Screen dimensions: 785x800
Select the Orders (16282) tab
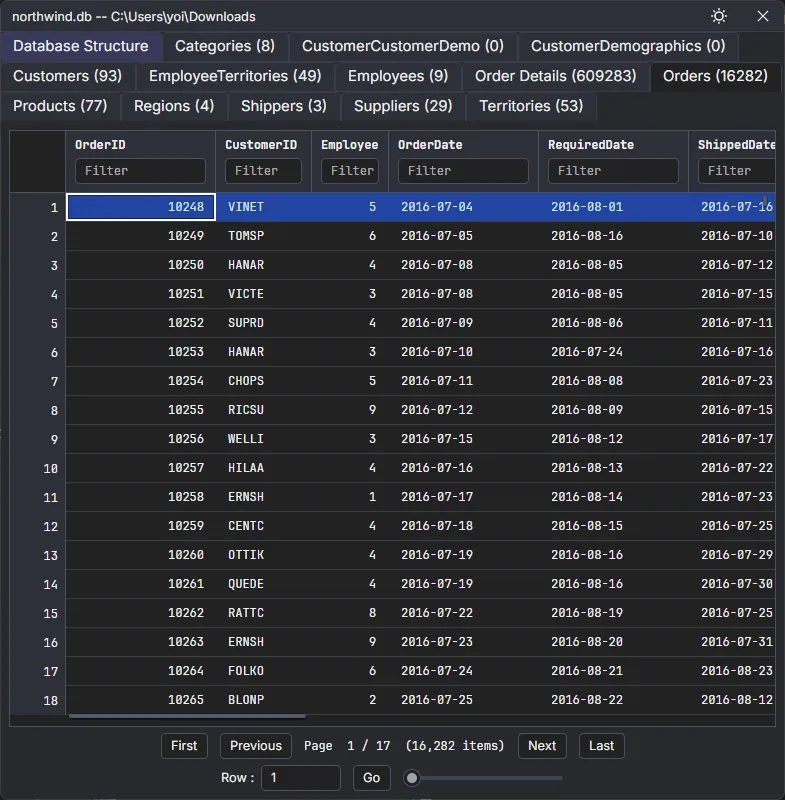tap(715, 76)
